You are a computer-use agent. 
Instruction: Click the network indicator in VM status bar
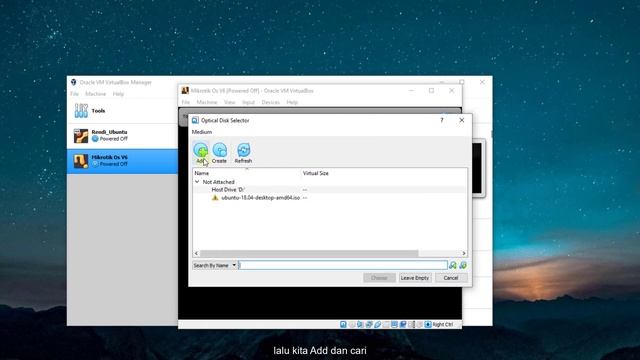369,324
